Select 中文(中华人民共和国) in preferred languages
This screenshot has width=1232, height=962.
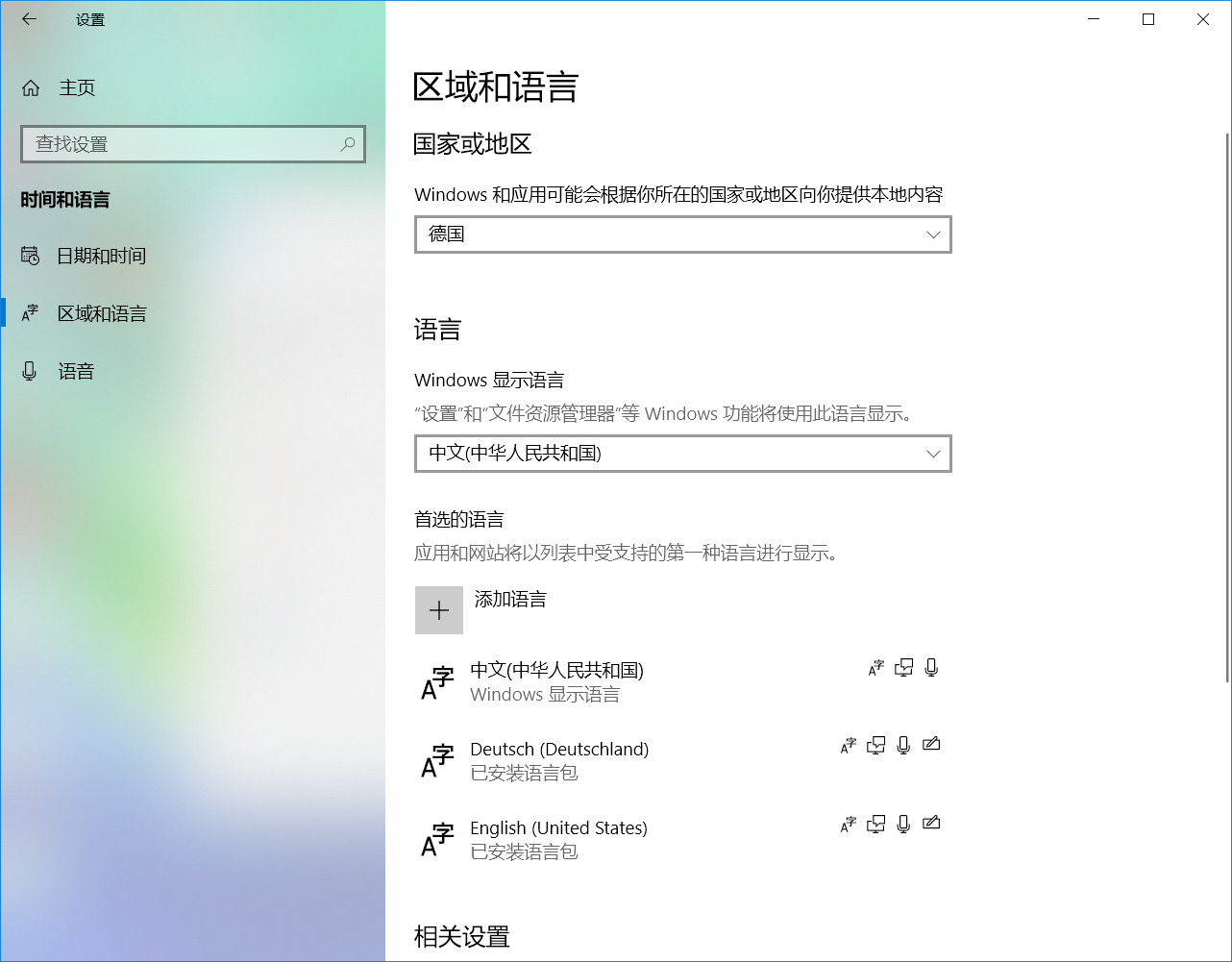pos(683,682)
